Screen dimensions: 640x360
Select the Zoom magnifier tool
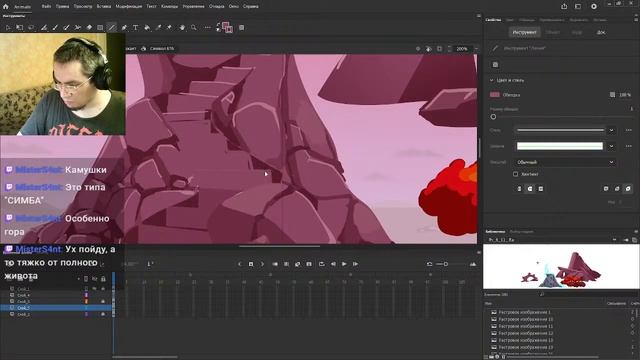point(194,28)
